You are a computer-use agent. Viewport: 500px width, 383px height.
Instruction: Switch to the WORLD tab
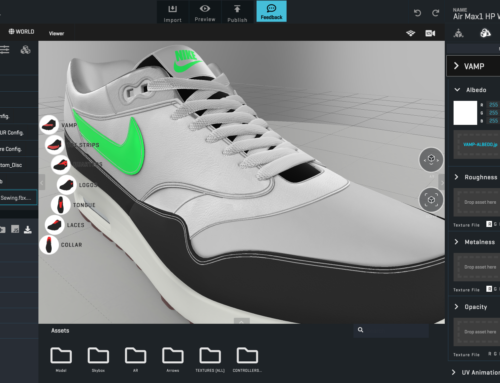pos(21,32)
